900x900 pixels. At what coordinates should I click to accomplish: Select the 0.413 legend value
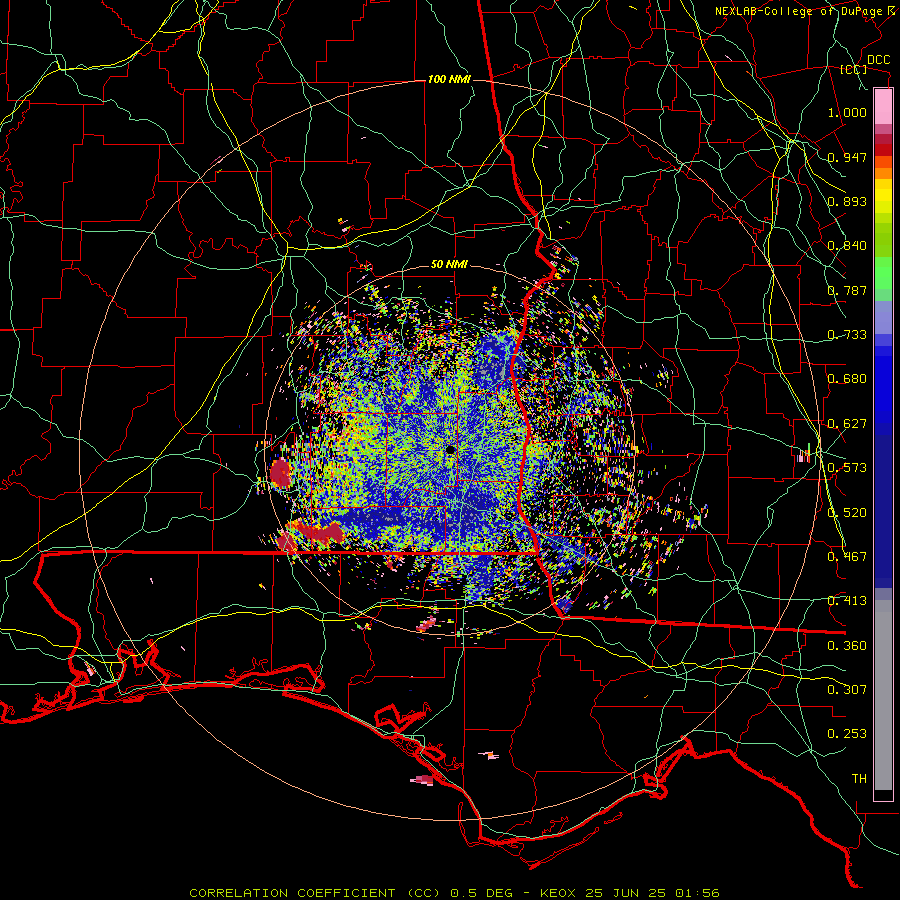(x=847, y=601)
